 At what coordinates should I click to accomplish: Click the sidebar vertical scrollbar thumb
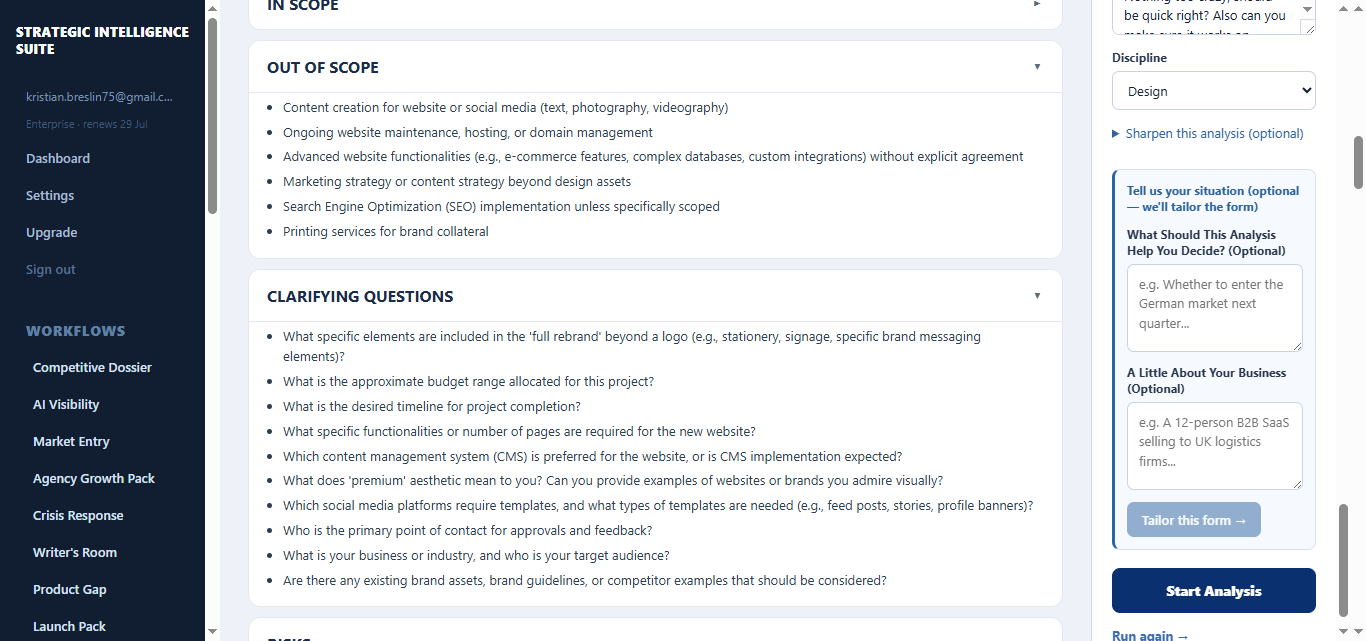click(x=212, y=115)
